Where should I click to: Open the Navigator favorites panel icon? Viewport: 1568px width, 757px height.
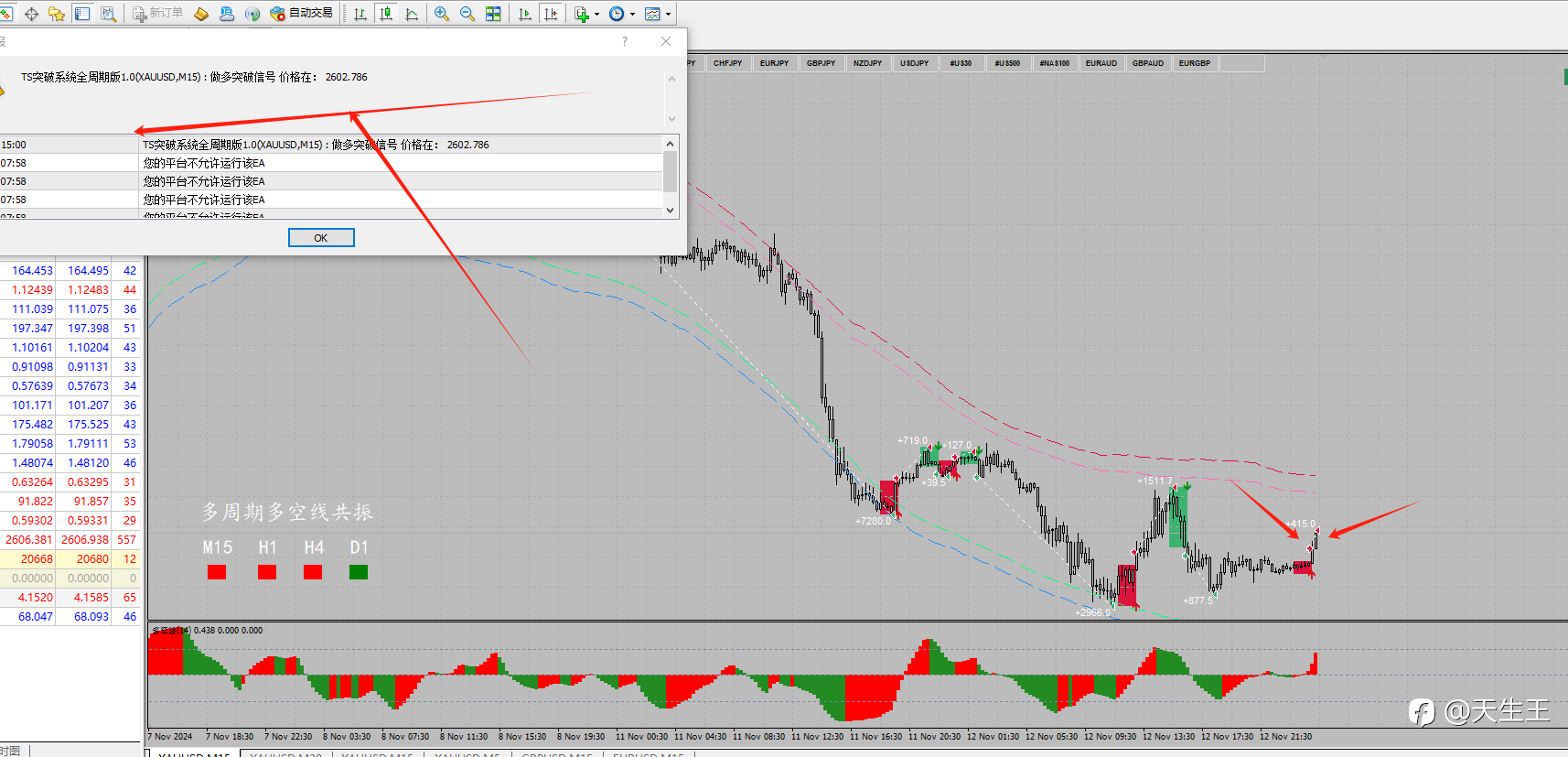(x=57, y=14)
